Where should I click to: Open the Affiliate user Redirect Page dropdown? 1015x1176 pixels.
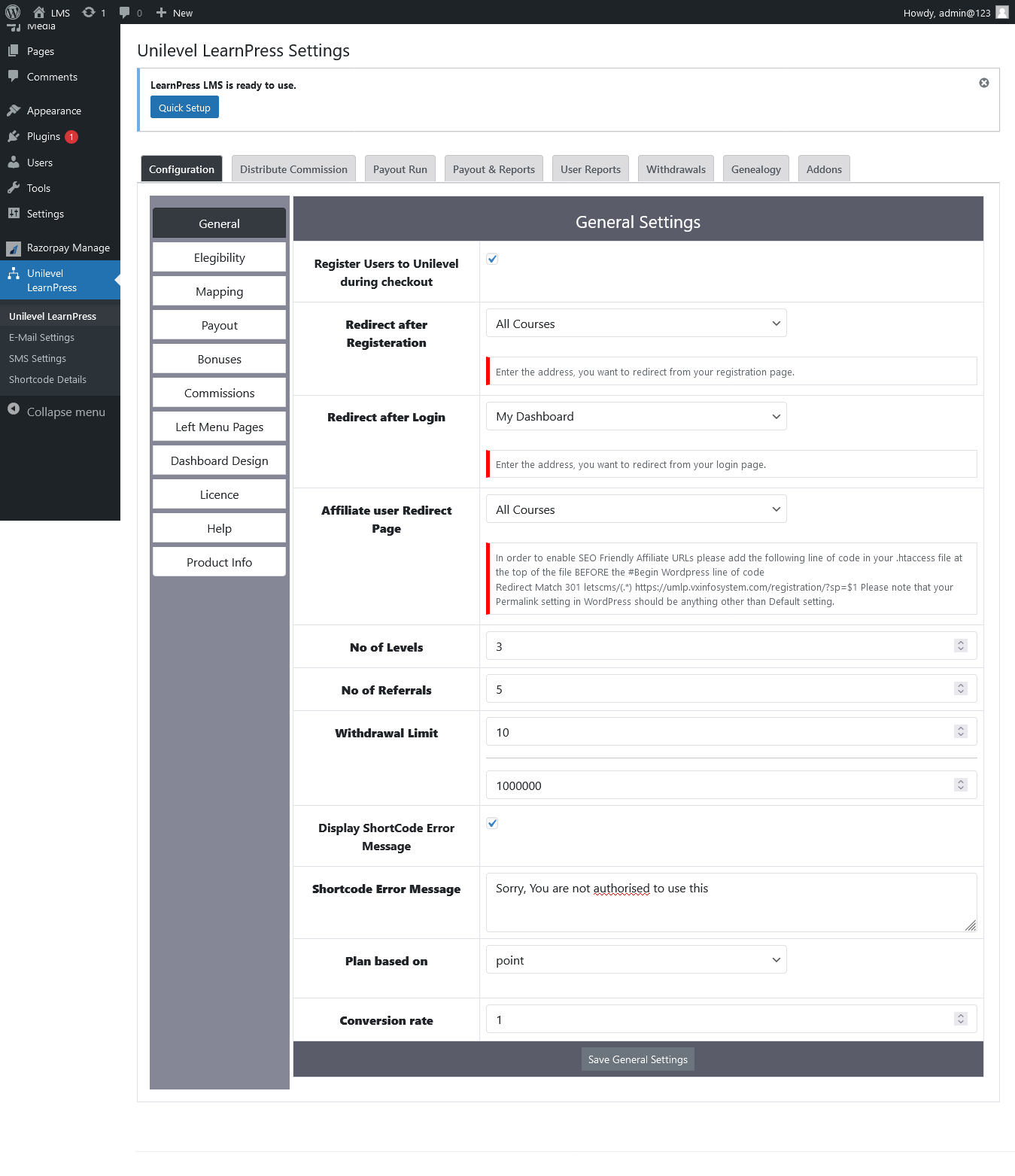click(x=636, y=509)
